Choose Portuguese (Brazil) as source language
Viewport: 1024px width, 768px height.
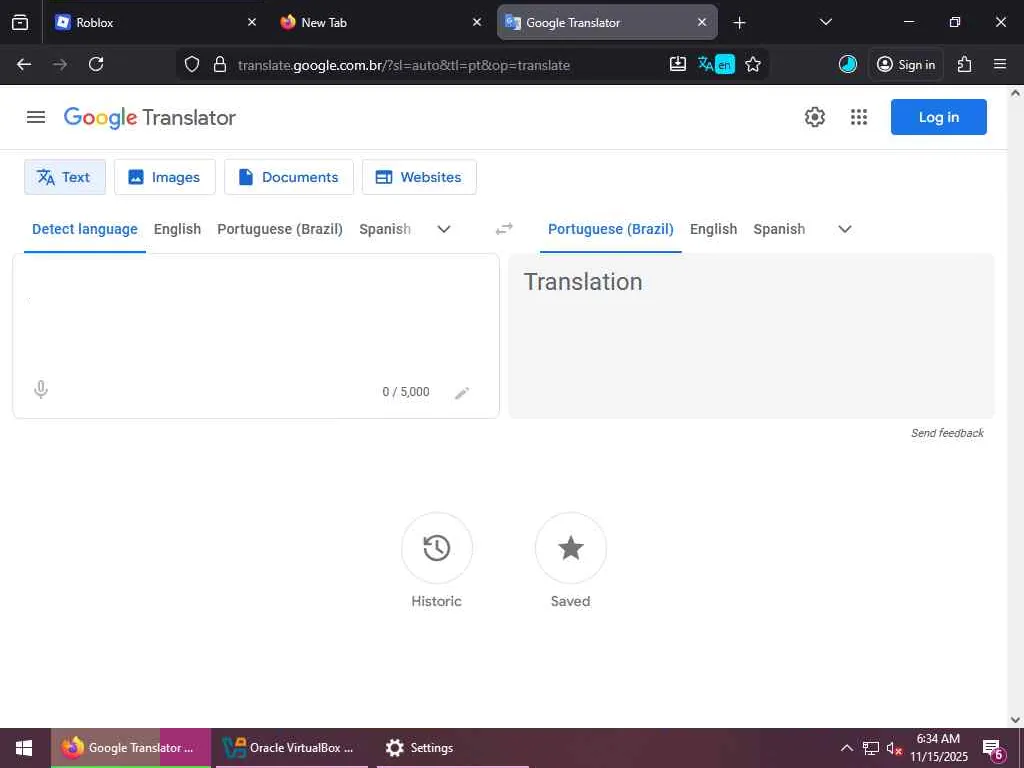[x=280, y=229]
